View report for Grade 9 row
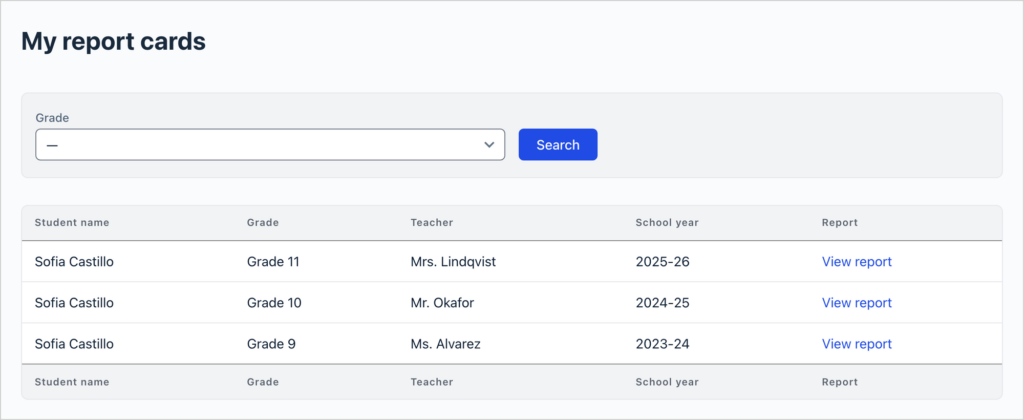This screenshot has width=1024, height=420. [x=856, y=344]
